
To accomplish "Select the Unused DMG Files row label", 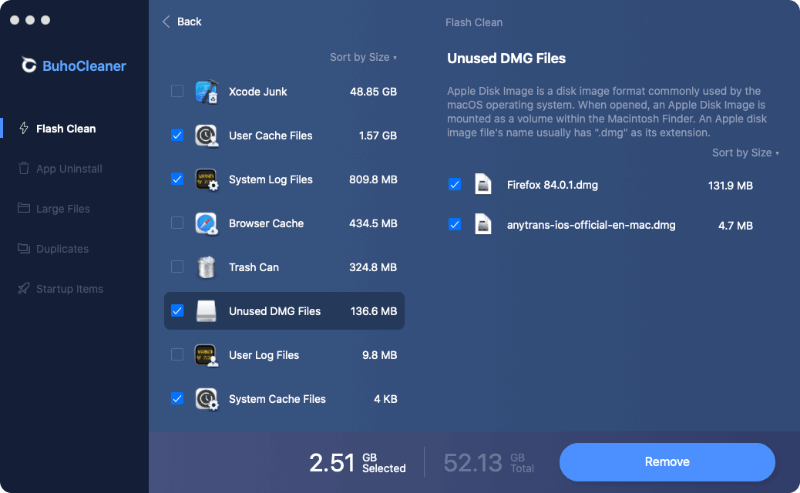I will pos(274,311).
